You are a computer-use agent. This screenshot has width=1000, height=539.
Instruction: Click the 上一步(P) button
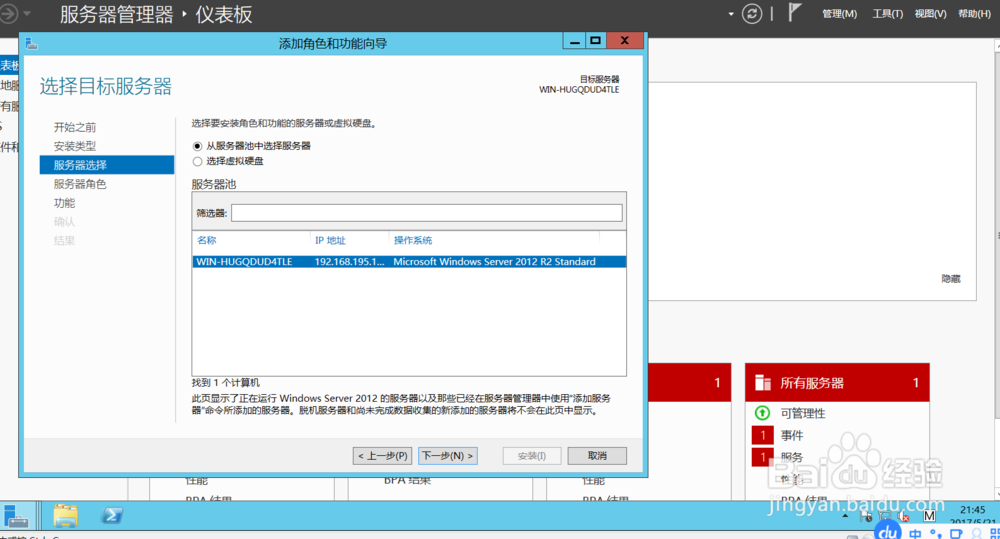pyautogui.click(x=383, y=455)
